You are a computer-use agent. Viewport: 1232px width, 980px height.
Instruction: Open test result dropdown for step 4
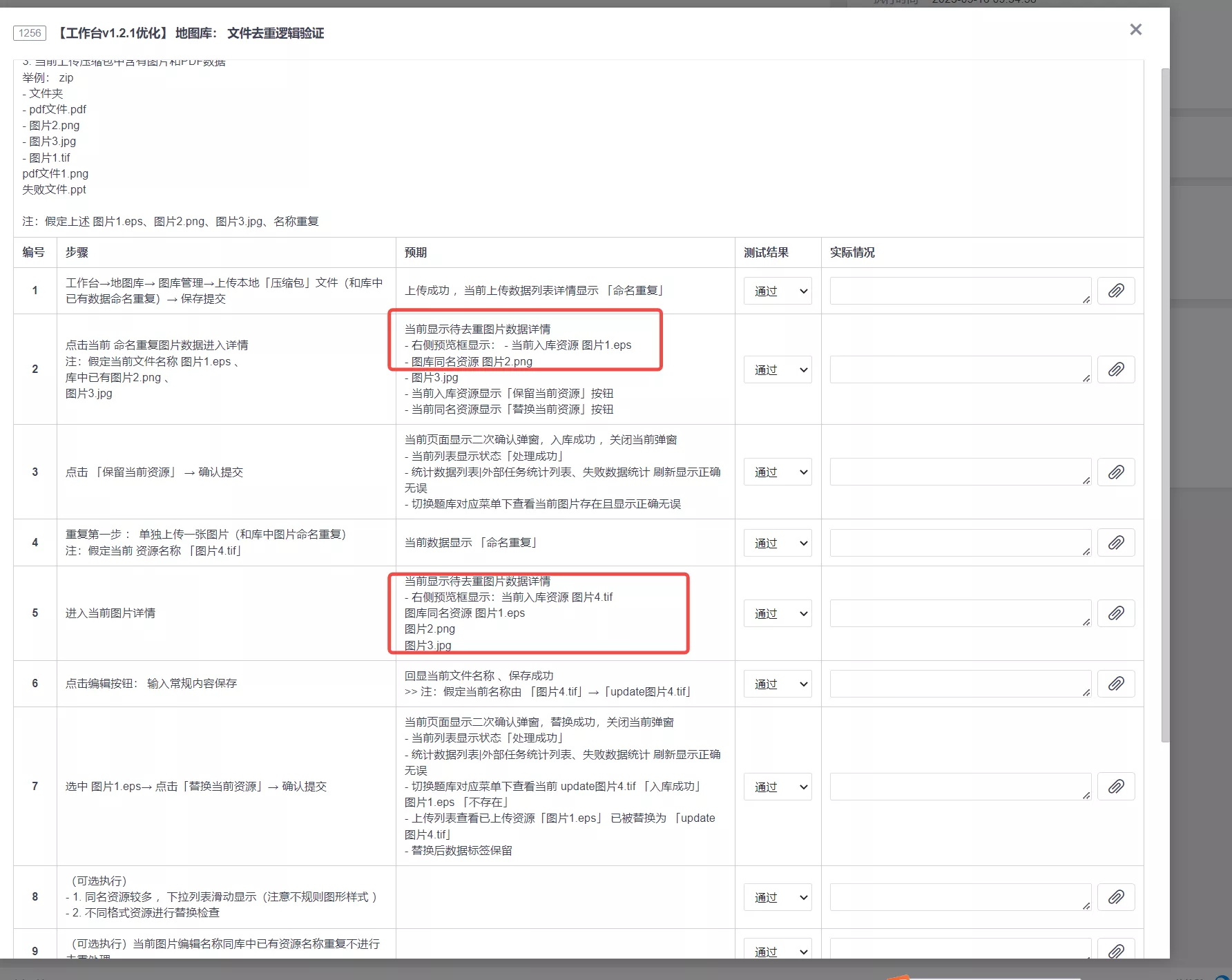[x=778, y=543]
